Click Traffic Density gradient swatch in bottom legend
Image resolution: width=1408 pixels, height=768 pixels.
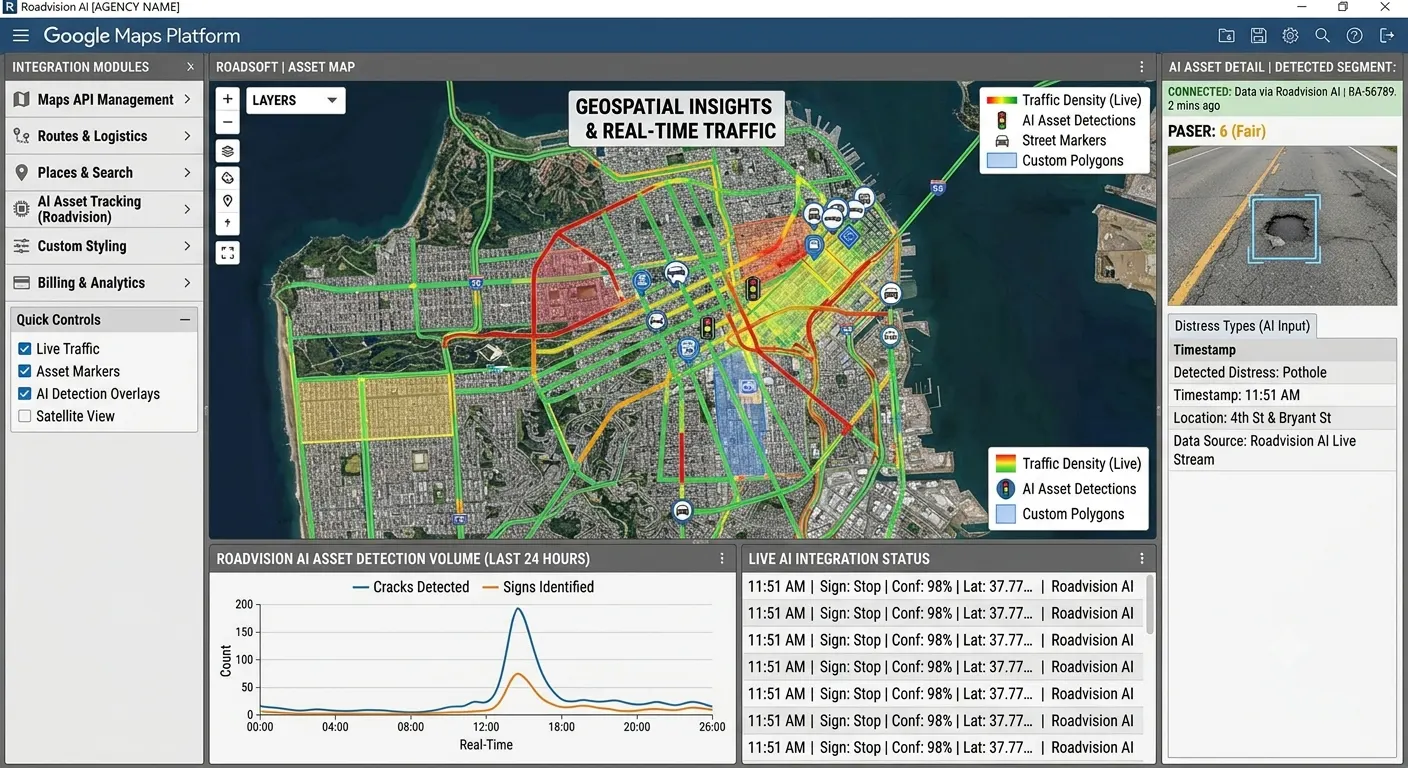1005,464
